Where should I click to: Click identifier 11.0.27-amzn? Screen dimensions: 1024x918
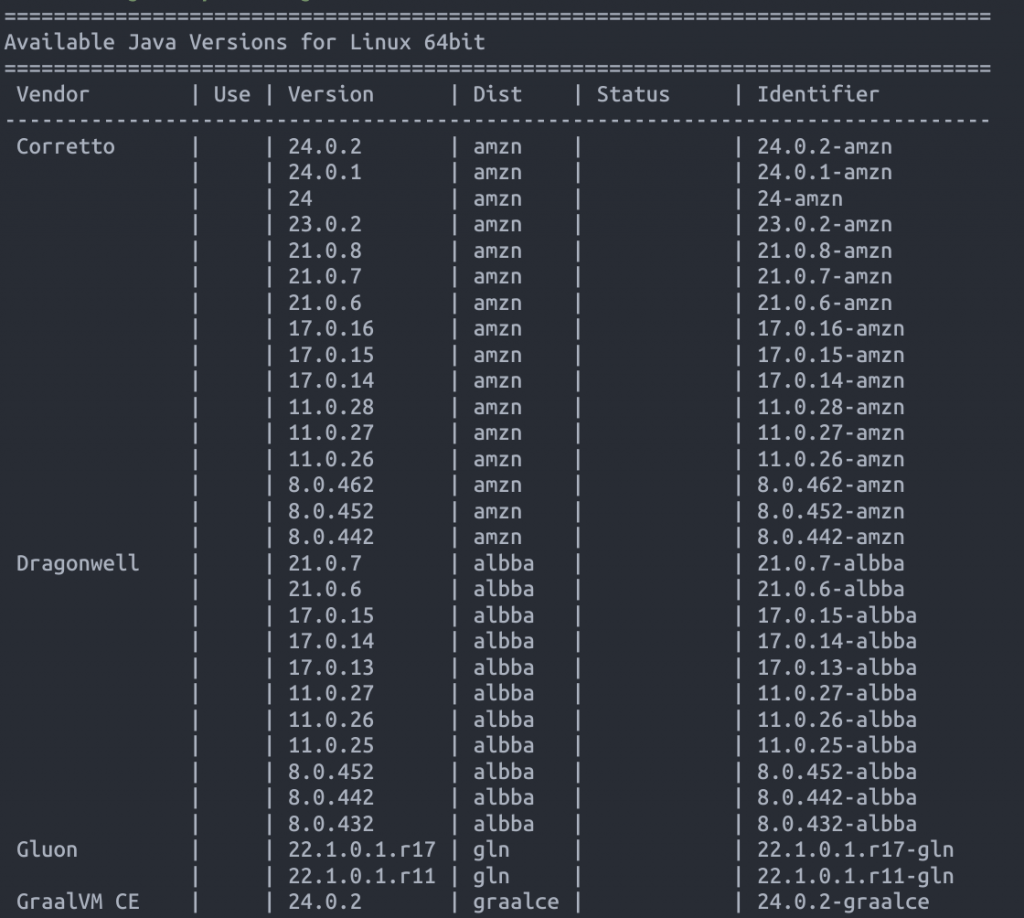[x=831, y=433]
